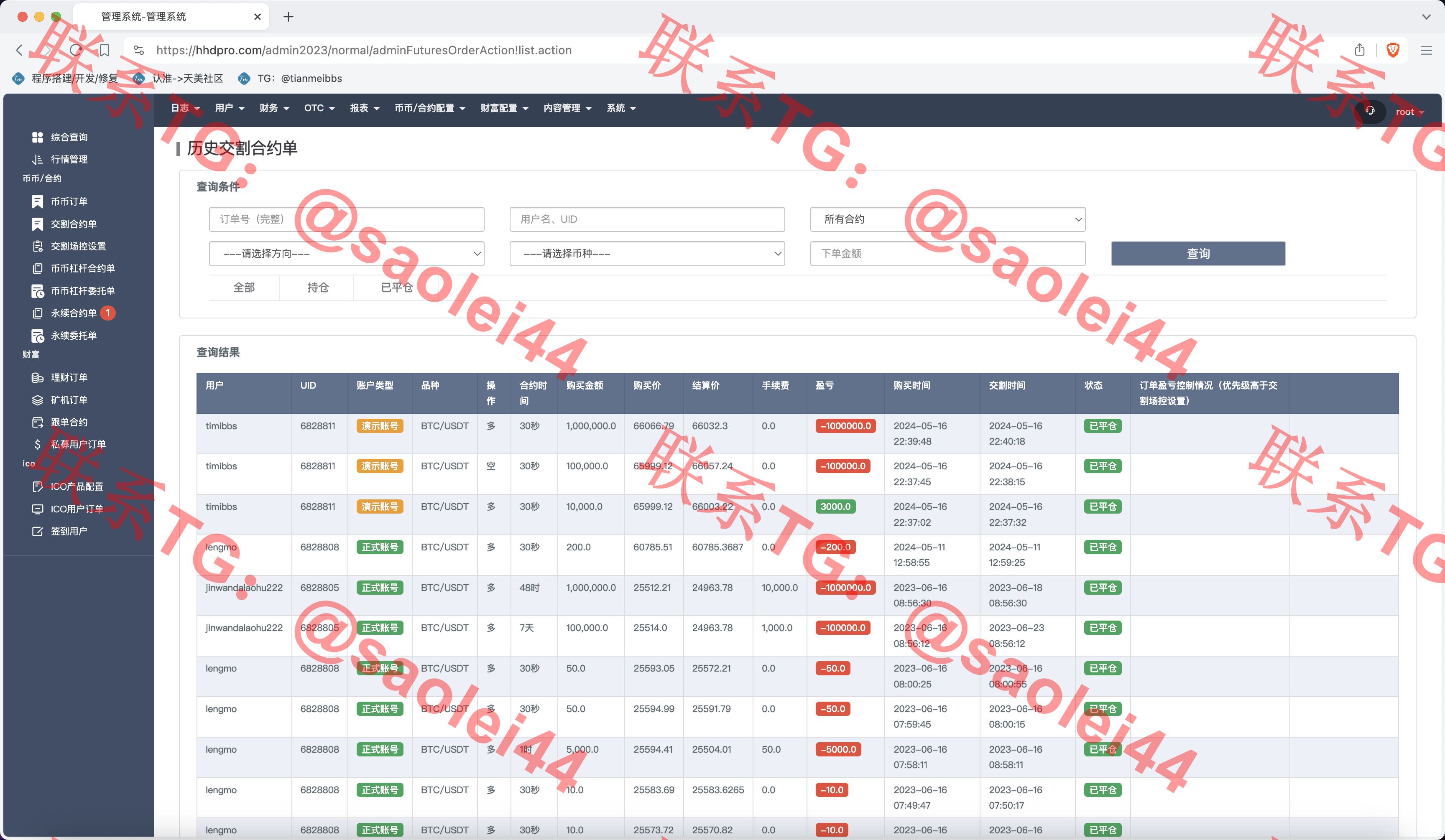Screen dimensions: 1445x840
Task: Click the 币币杠杆委托单 sidebar icon
Action: pyautogui.click(x=37, y=291)
